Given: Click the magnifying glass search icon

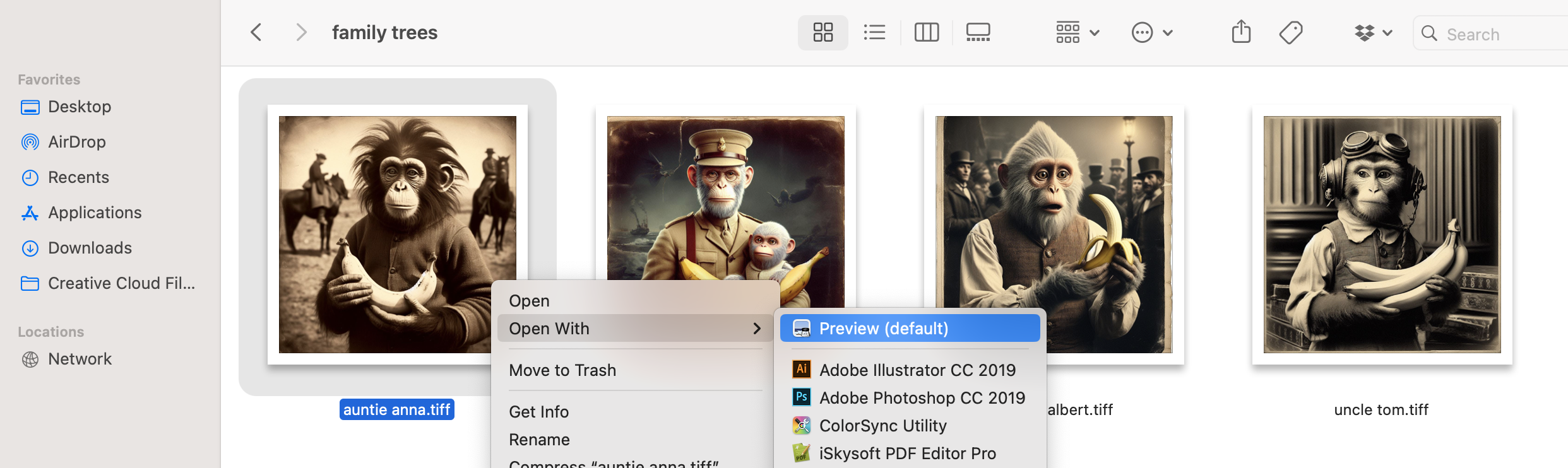Looking at the screenshot, I should click(x=1429, y=33).
